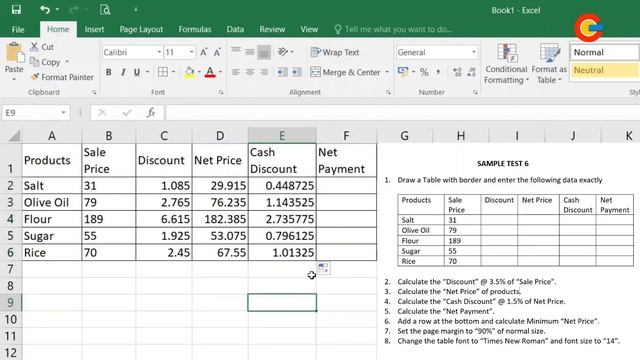The height and width of the screenshot is (360, 640).
Task: Open the Insert Function fx dialog
Action: (151, 113)
